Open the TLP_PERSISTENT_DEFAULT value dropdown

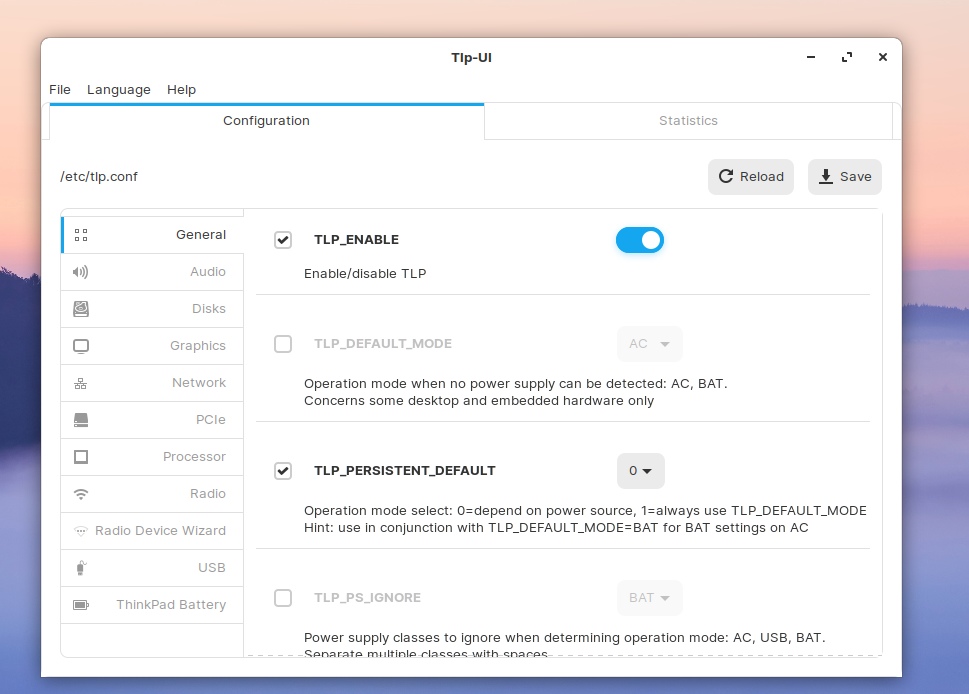pos(640,471)
